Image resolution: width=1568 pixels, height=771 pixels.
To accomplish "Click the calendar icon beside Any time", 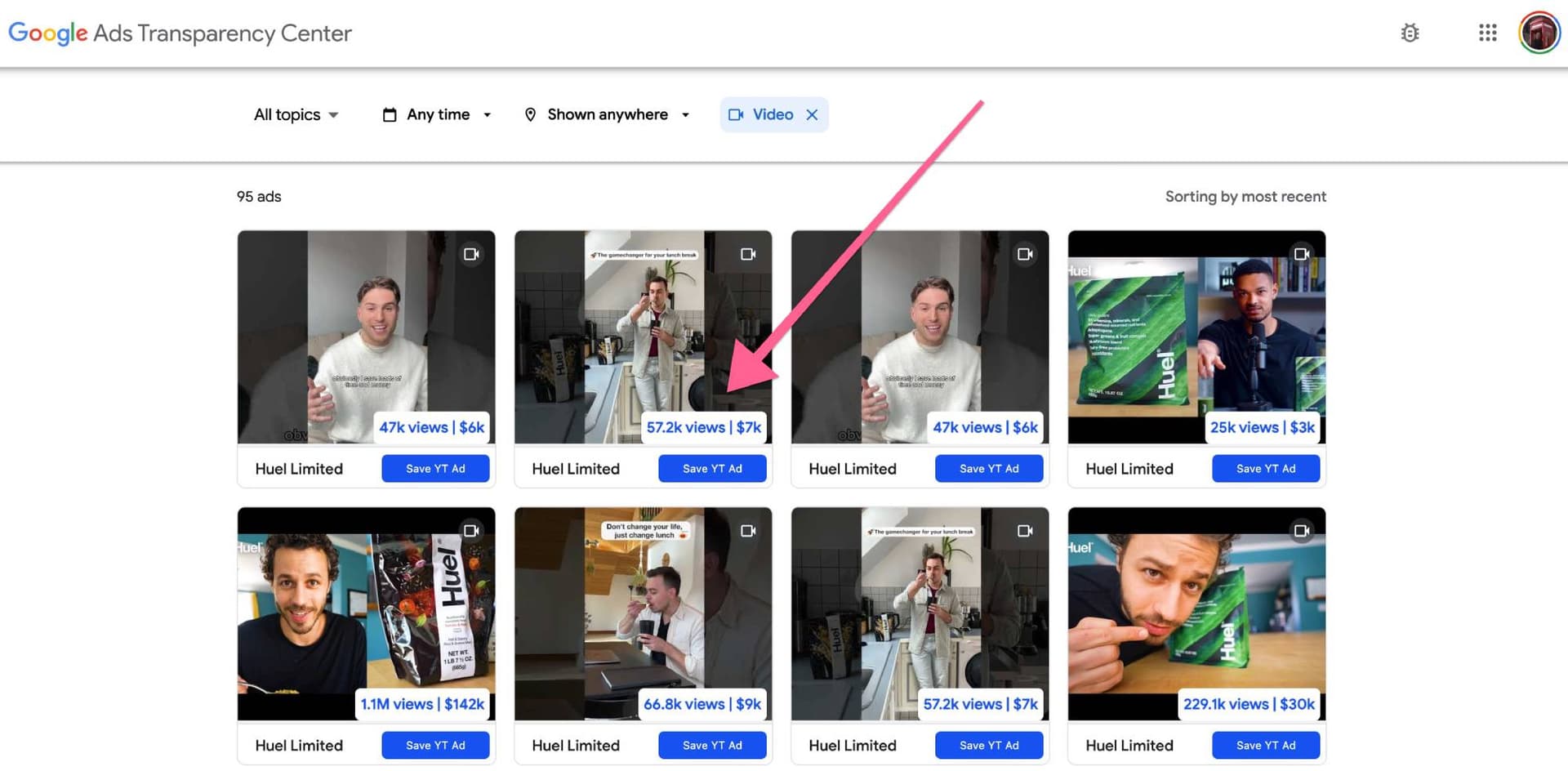I will (x=390, y=115).
